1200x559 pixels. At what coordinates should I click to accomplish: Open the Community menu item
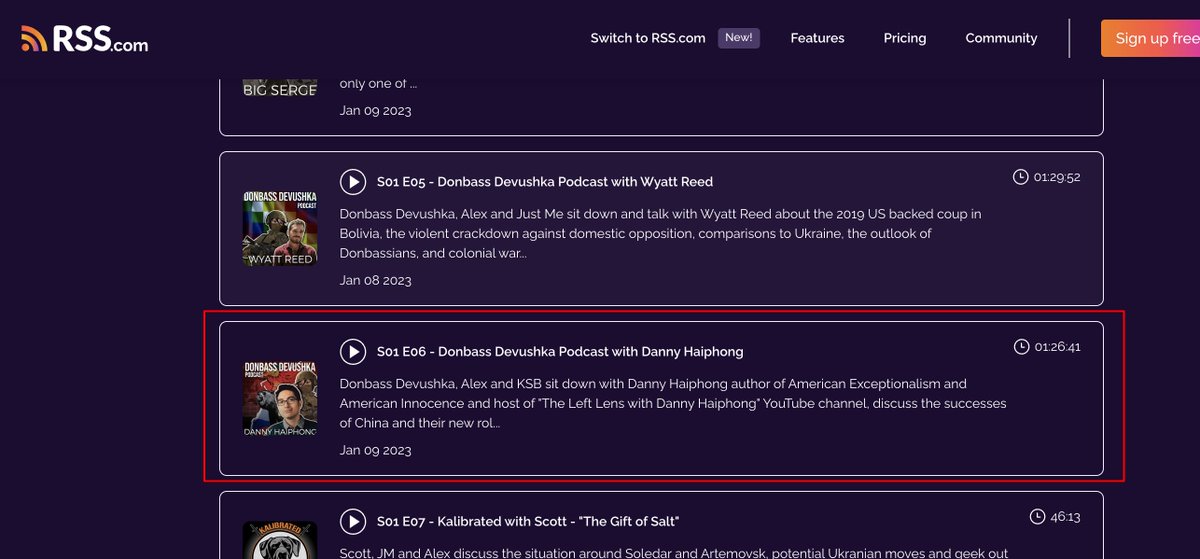1001,38
